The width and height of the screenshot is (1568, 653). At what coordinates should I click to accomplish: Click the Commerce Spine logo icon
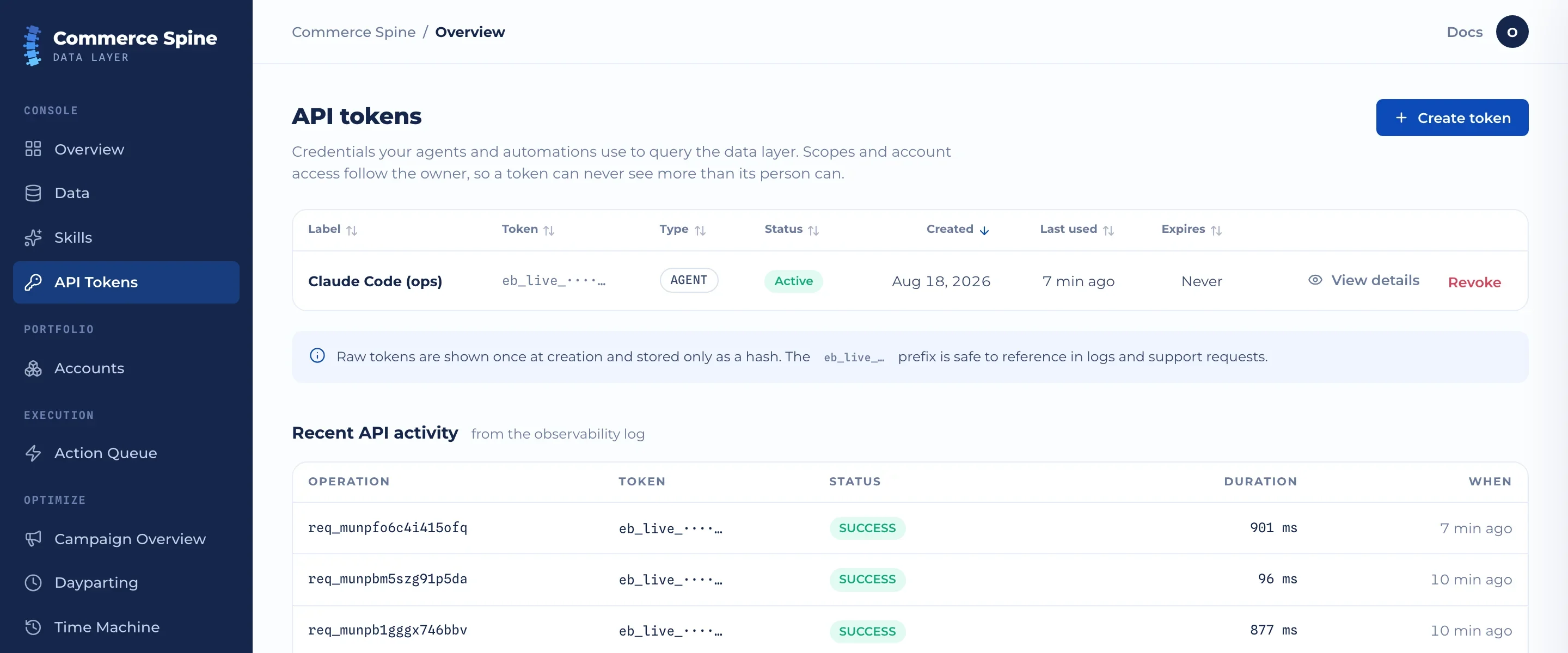click(x=32, y=46)
